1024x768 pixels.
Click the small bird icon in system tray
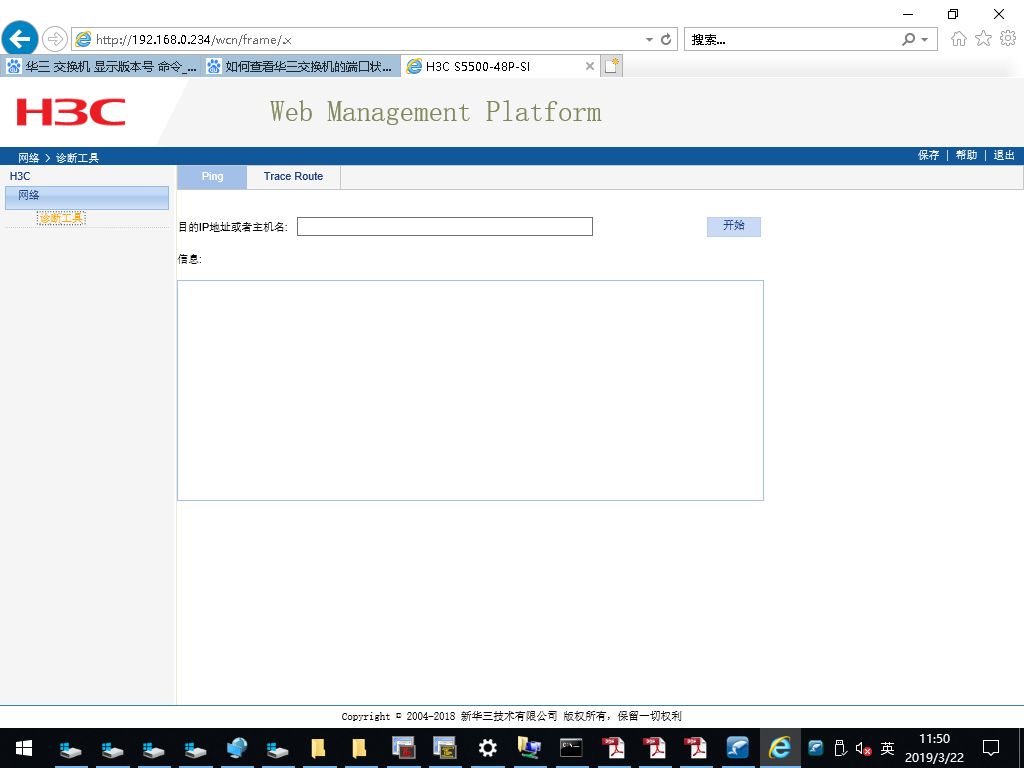pyautogui.click(x=816, y=748)
